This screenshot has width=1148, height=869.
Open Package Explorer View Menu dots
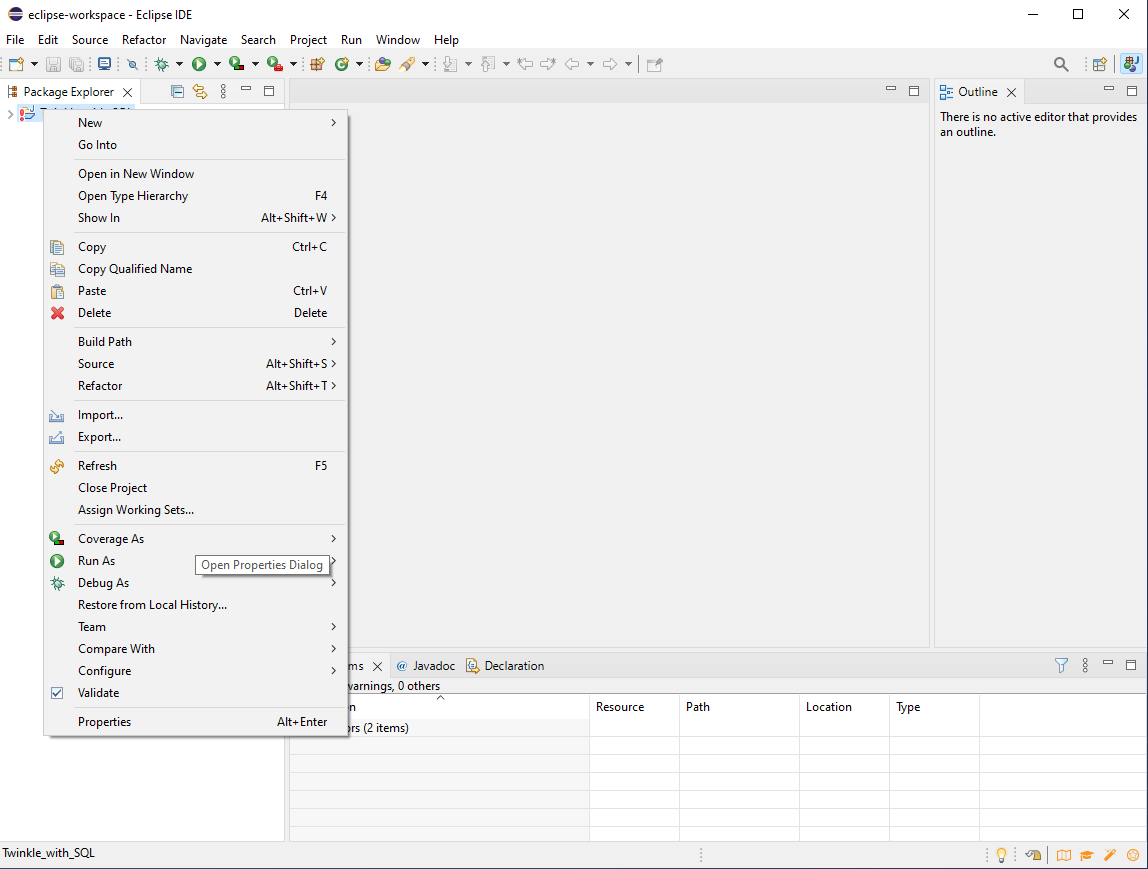tap(223, 92)
